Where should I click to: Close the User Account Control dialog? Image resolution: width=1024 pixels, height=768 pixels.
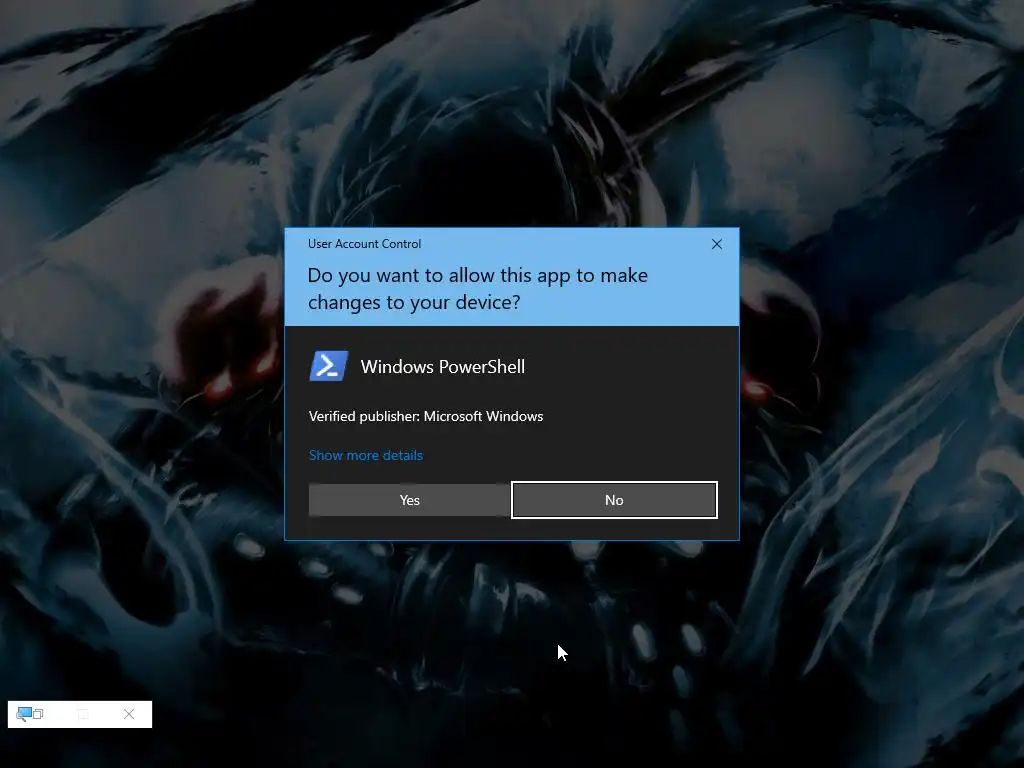pyautogui.click(x=716, y=244)
